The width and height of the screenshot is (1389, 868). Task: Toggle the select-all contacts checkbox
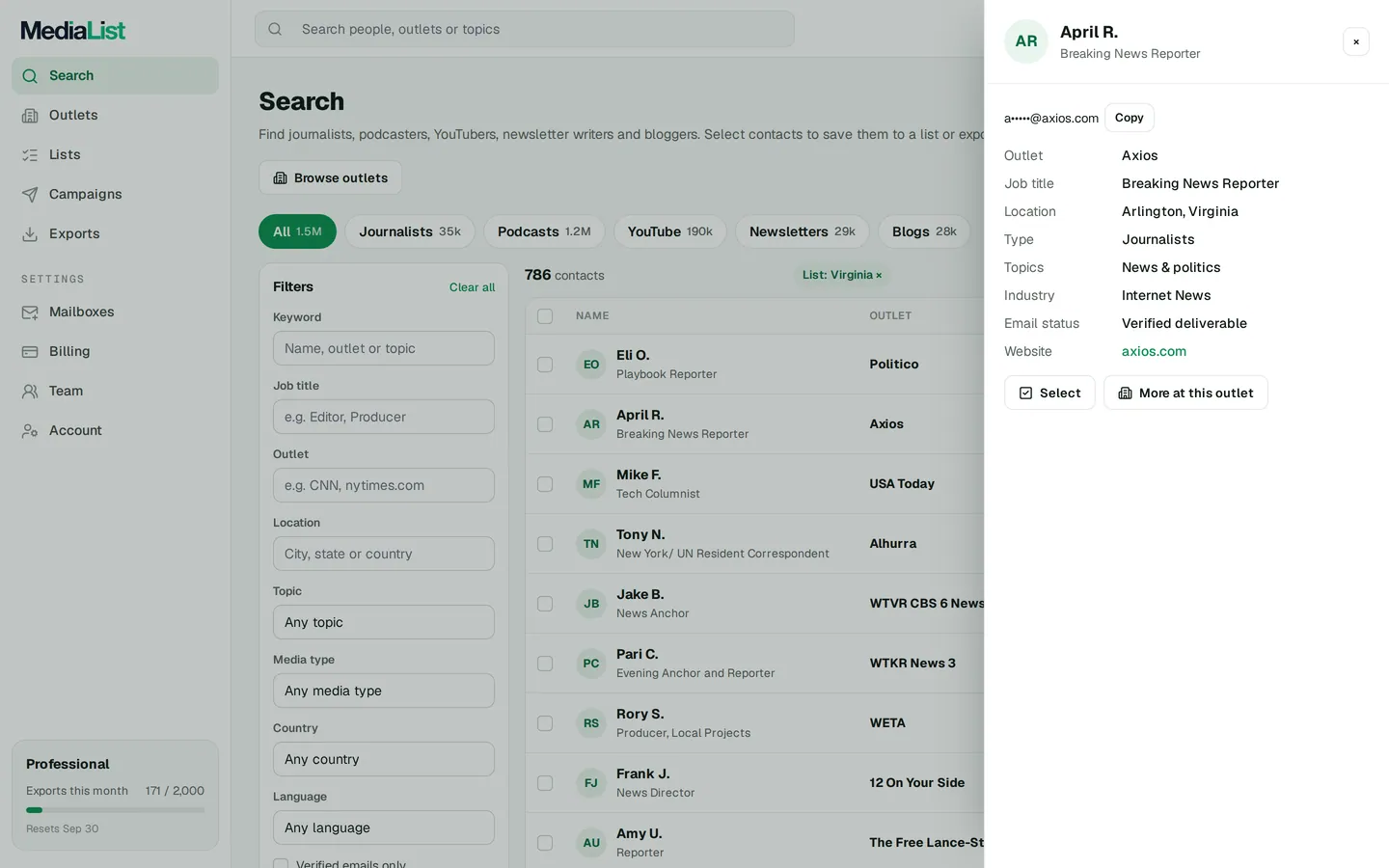[x=545, y=316]
